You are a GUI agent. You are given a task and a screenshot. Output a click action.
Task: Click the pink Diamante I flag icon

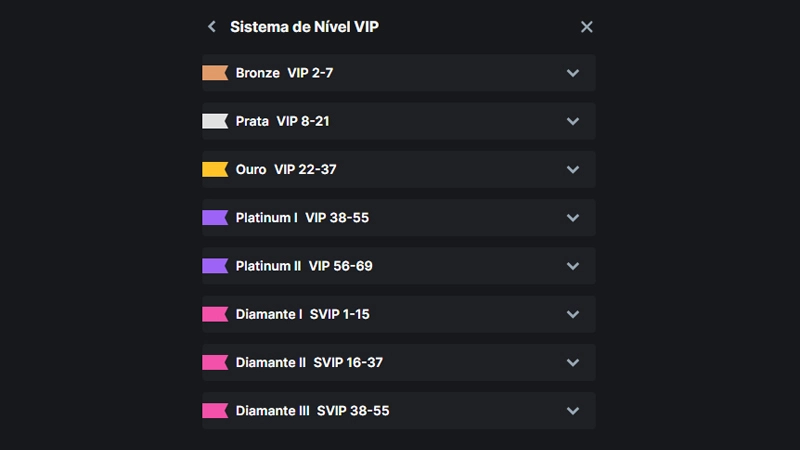click(215, 314)
